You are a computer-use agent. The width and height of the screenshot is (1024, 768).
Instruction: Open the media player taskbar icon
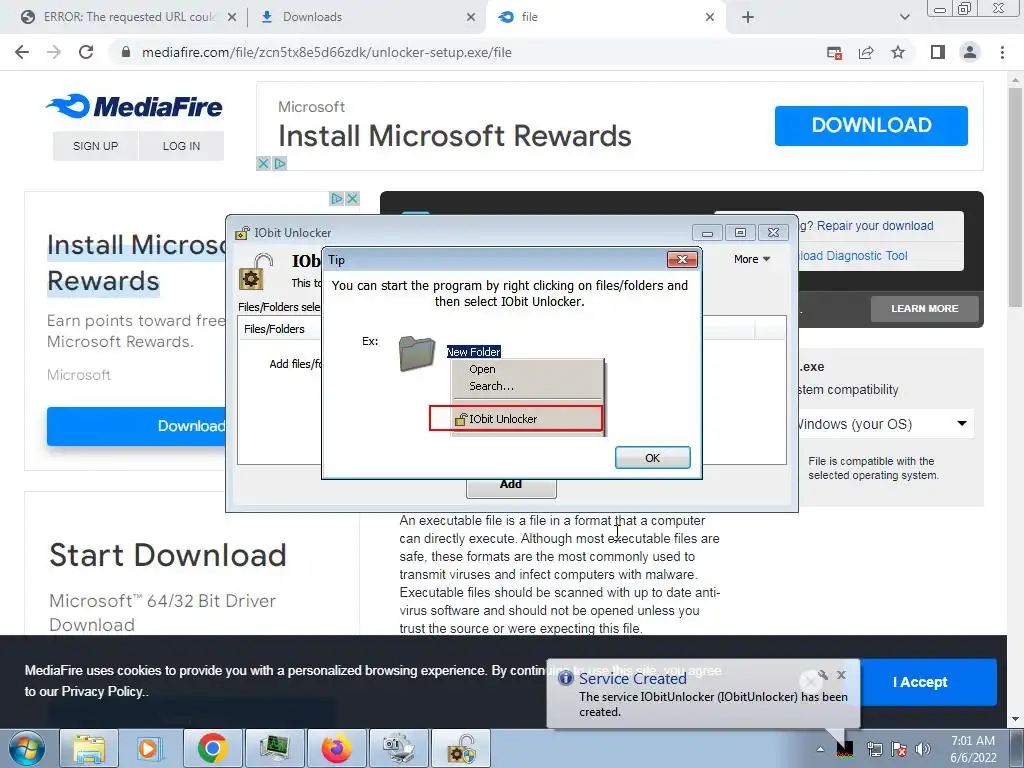150,748
